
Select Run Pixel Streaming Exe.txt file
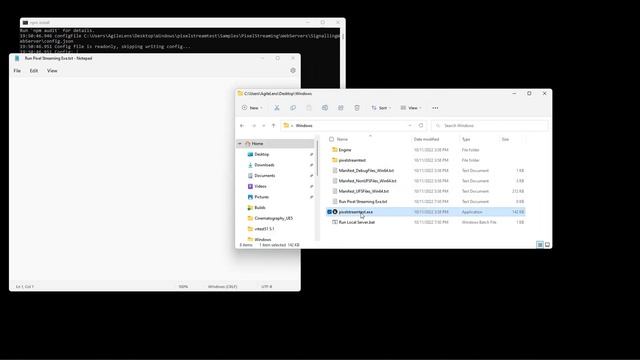point(362,201)
